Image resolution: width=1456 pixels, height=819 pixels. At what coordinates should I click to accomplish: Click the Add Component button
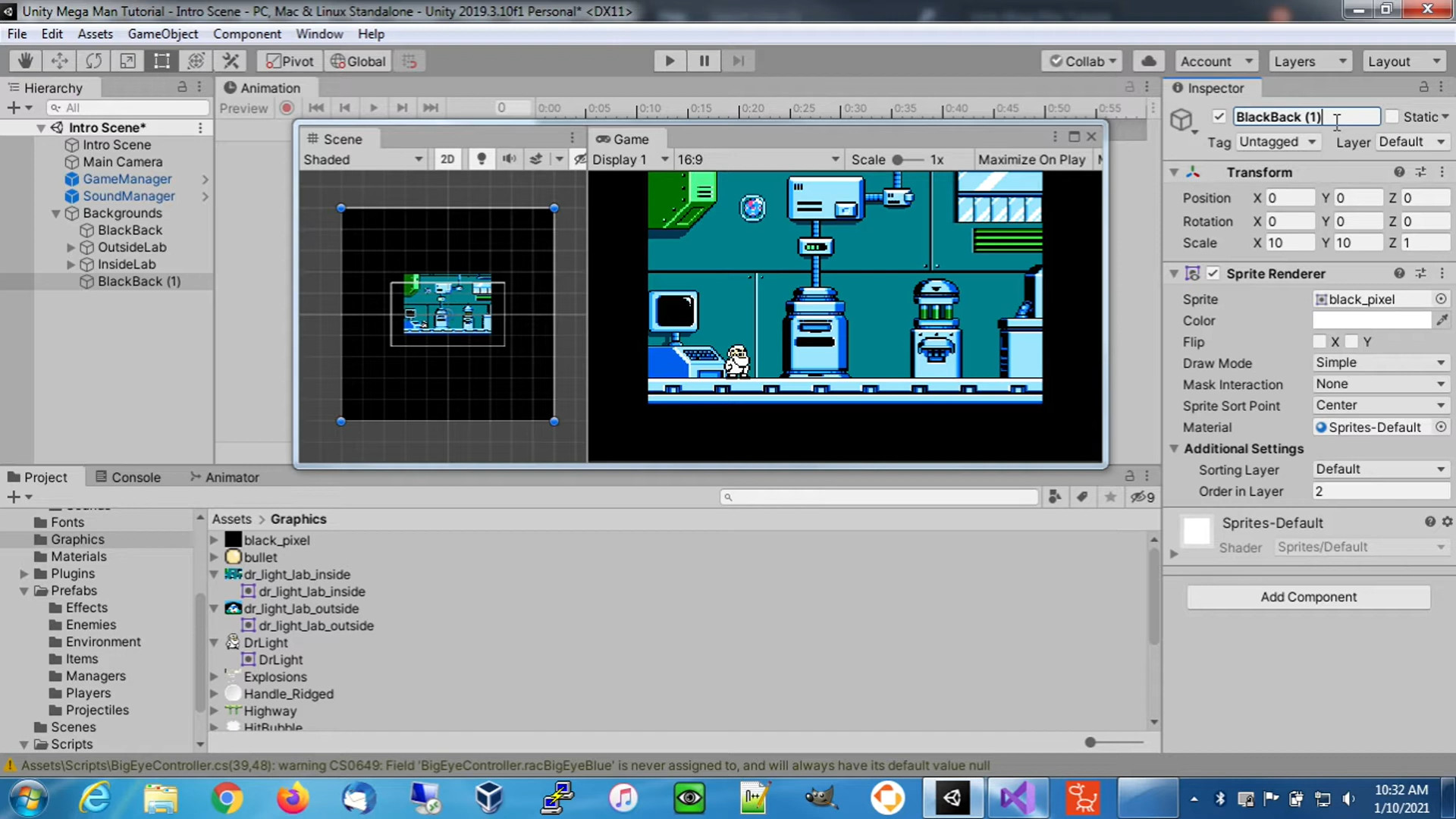click(1308, 597)
